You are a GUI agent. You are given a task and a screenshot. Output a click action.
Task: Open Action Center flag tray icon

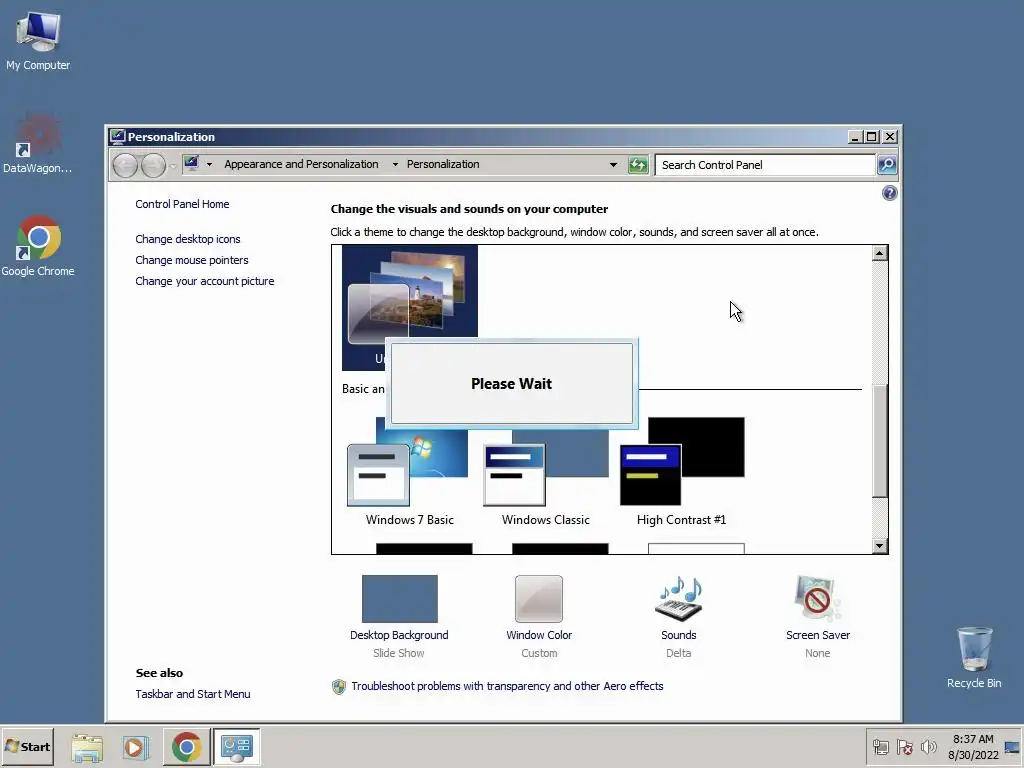tap(904, 747)
